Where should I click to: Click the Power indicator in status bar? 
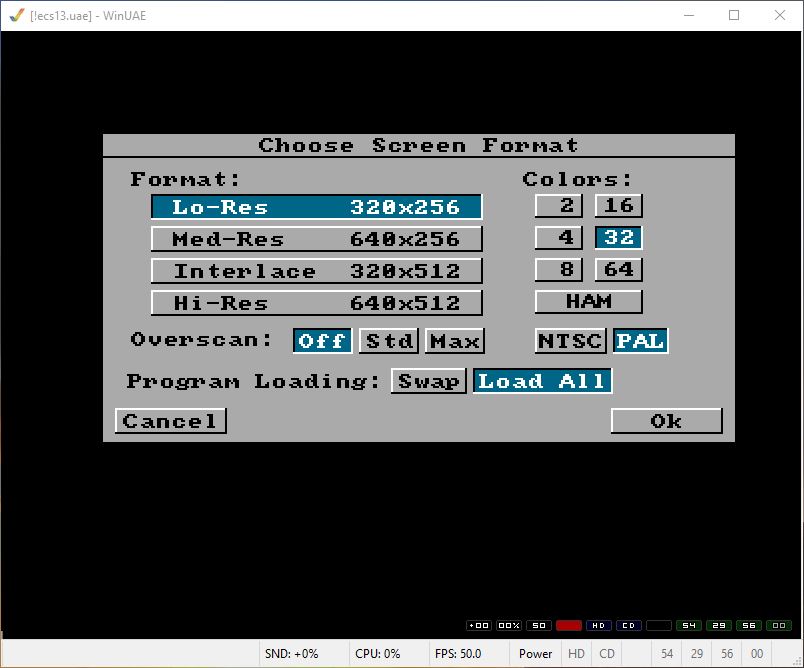535,654
